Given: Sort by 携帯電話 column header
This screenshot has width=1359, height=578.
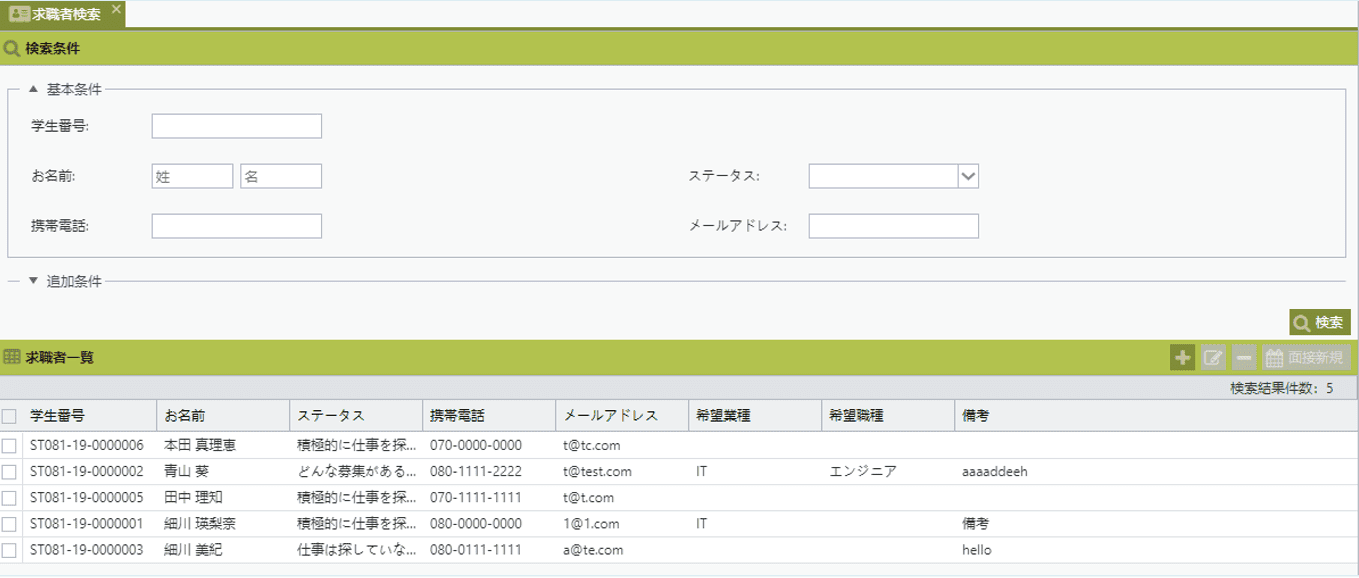Looking at the screenshot, I should point(489,416).
